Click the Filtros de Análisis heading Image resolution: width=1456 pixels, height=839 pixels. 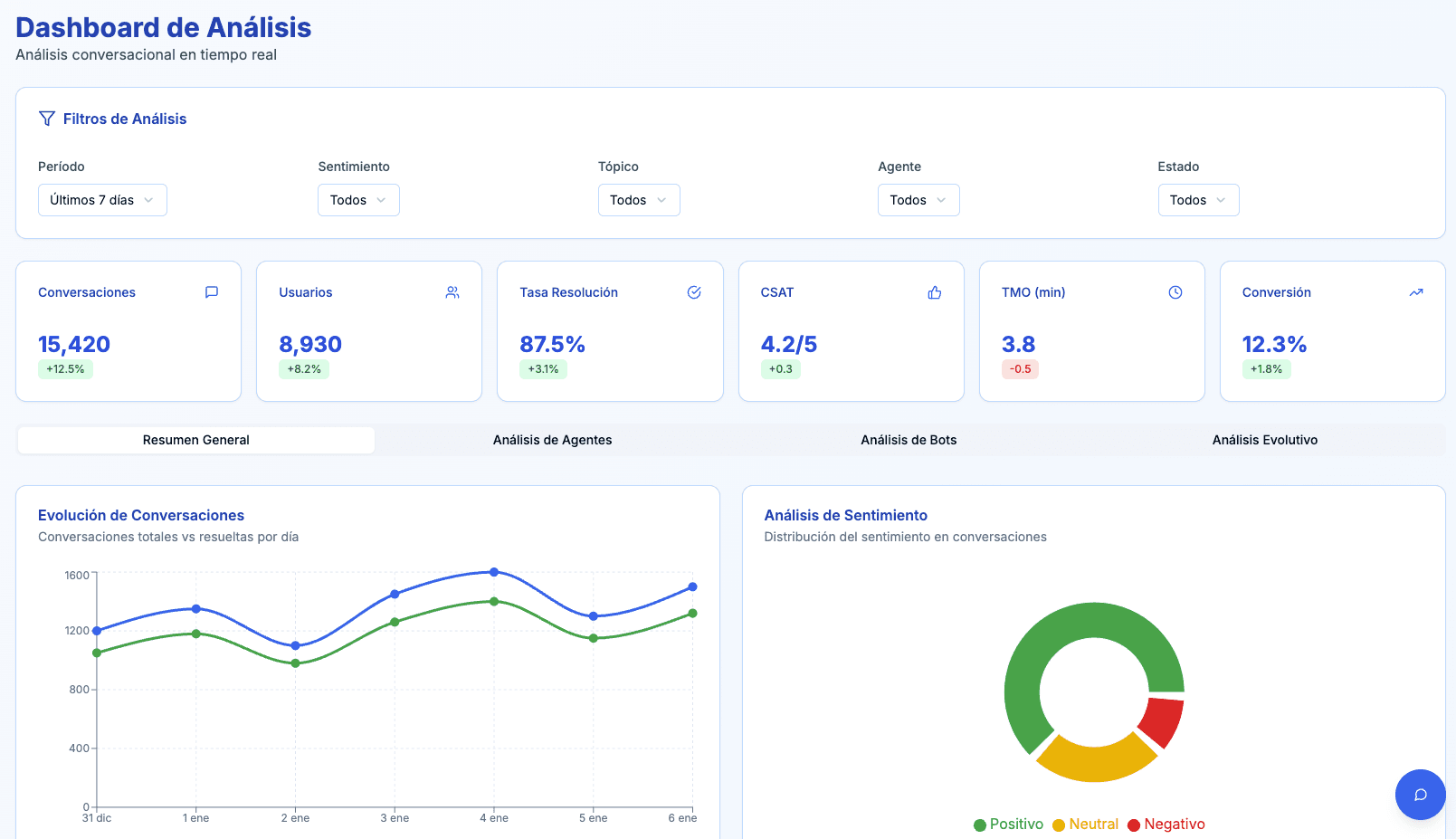click(x=125, y=119)
